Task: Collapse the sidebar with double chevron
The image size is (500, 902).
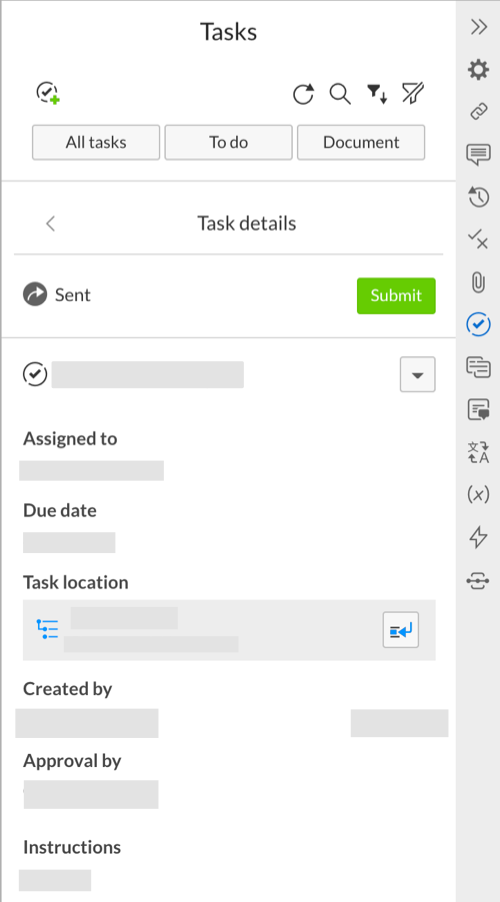Action: (479, 27)
